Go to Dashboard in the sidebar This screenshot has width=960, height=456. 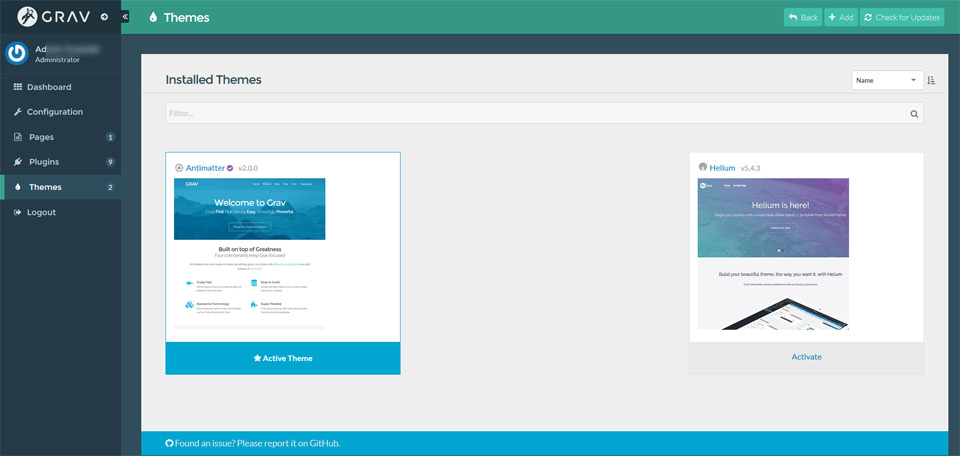tap(61, 87)
